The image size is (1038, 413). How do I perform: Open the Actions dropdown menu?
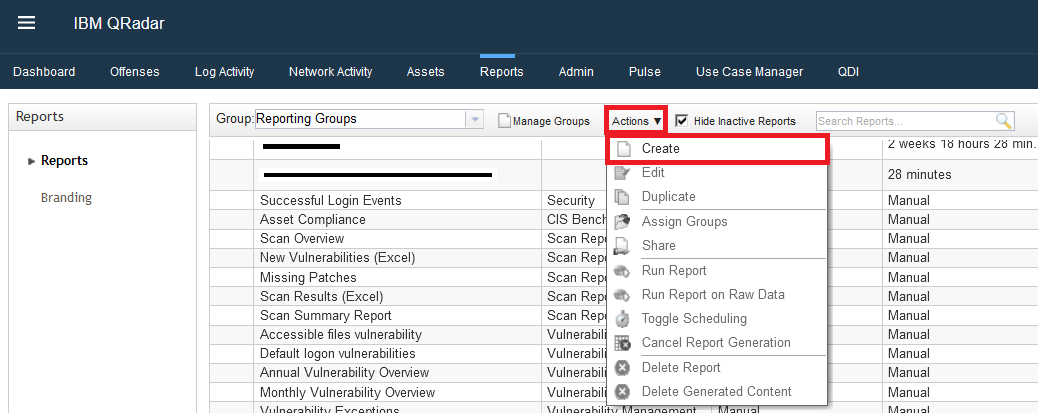pyautogui.click(x=636, y=121)
